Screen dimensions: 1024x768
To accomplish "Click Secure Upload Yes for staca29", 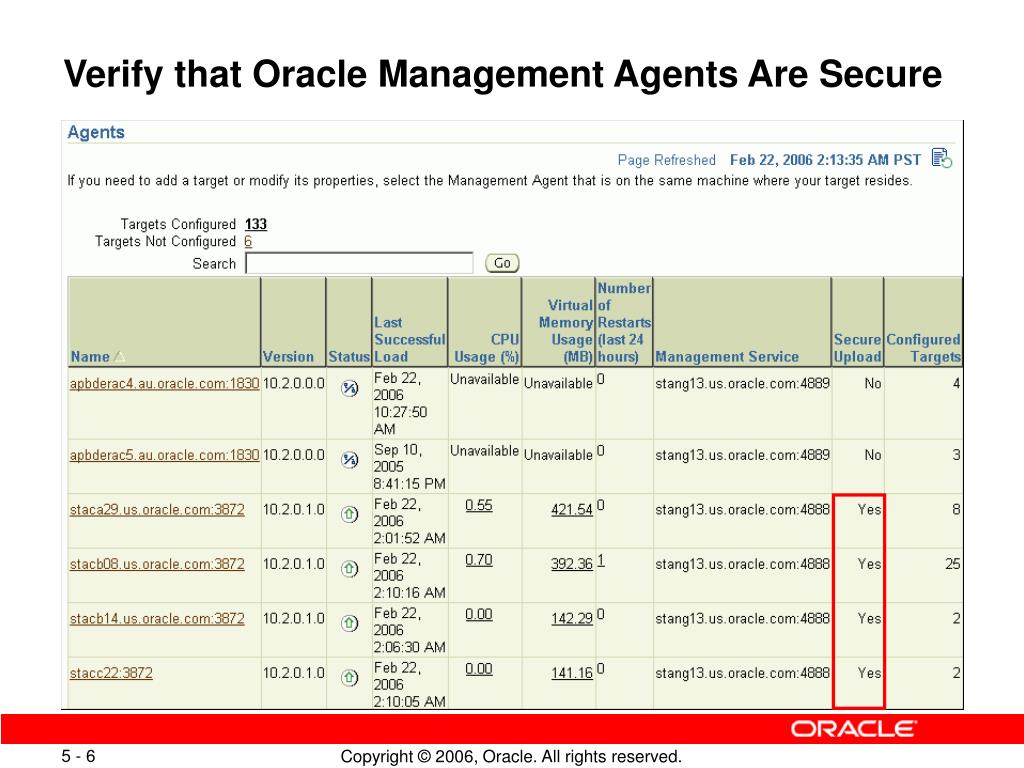I will click(x=869, y=509).
